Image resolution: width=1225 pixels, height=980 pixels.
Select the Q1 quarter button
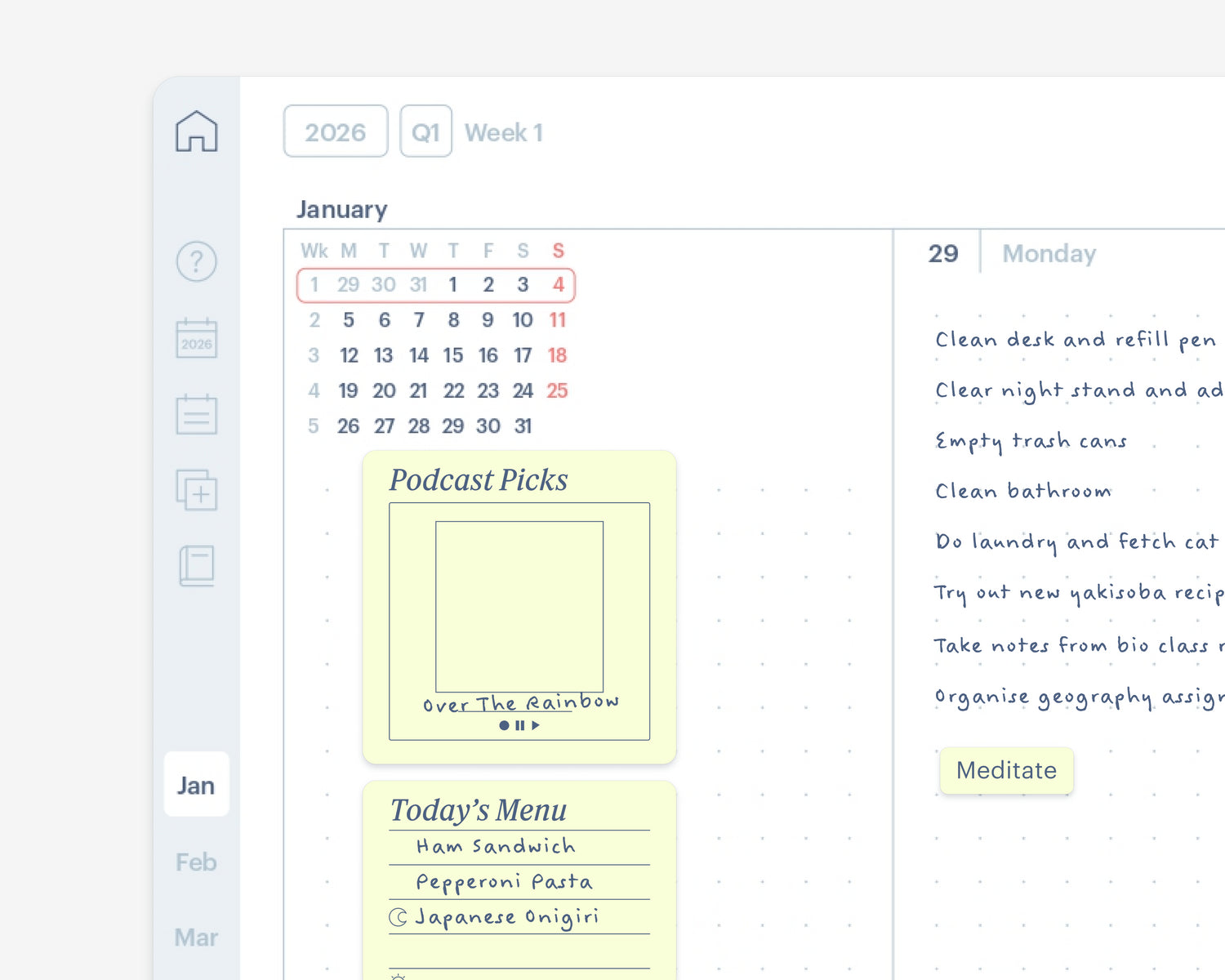425,131
